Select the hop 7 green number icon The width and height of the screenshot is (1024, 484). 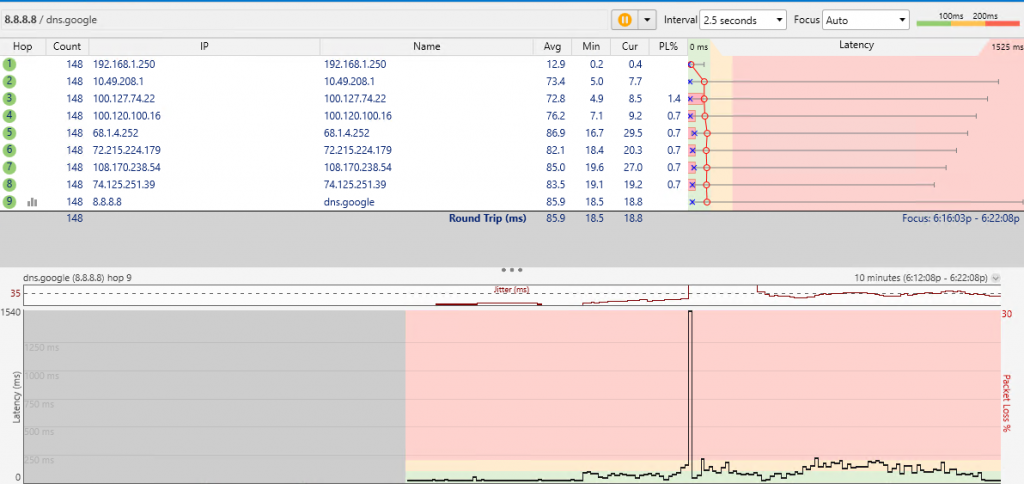[11, 167]
